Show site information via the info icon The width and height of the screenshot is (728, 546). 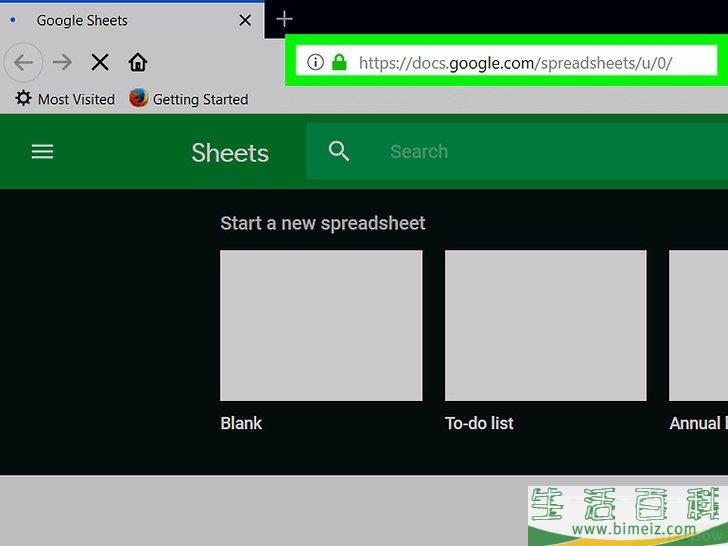(315, 62)
